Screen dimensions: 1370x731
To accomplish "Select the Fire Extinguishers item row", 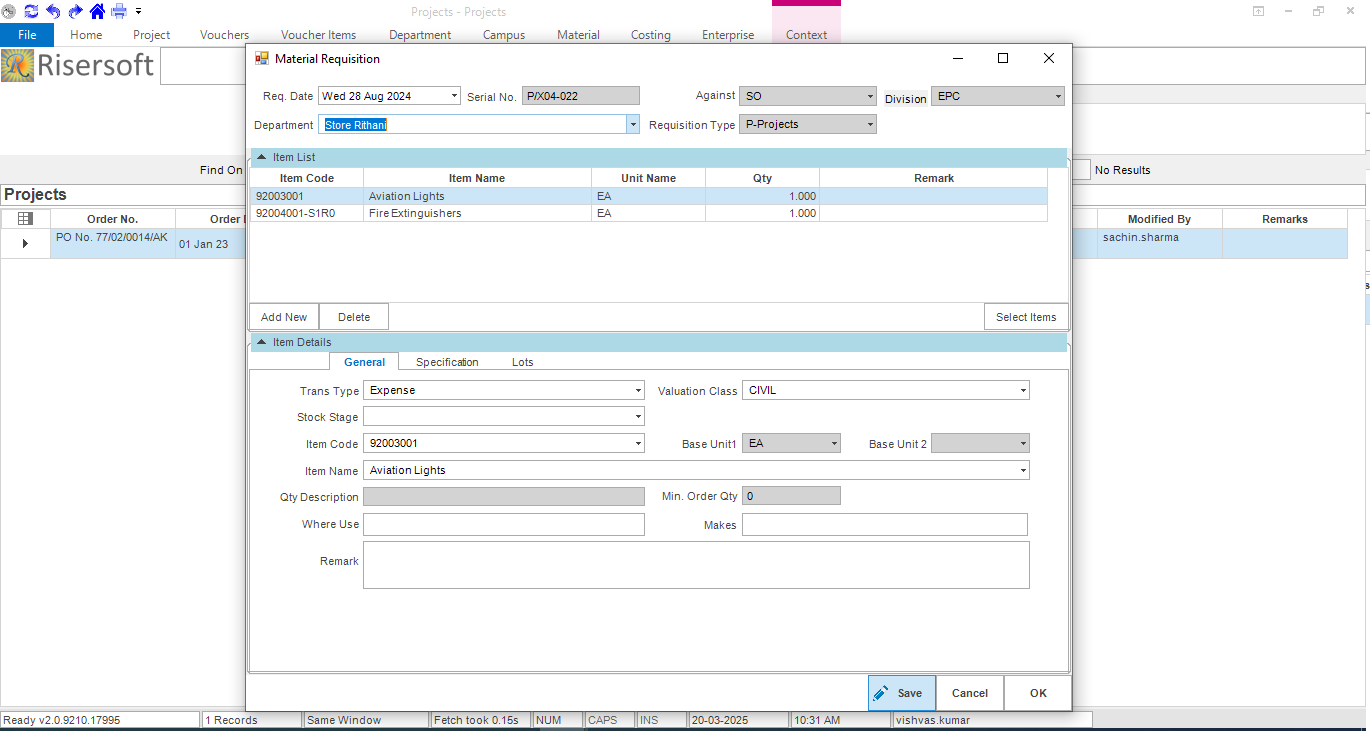I will tap(648, 213).
